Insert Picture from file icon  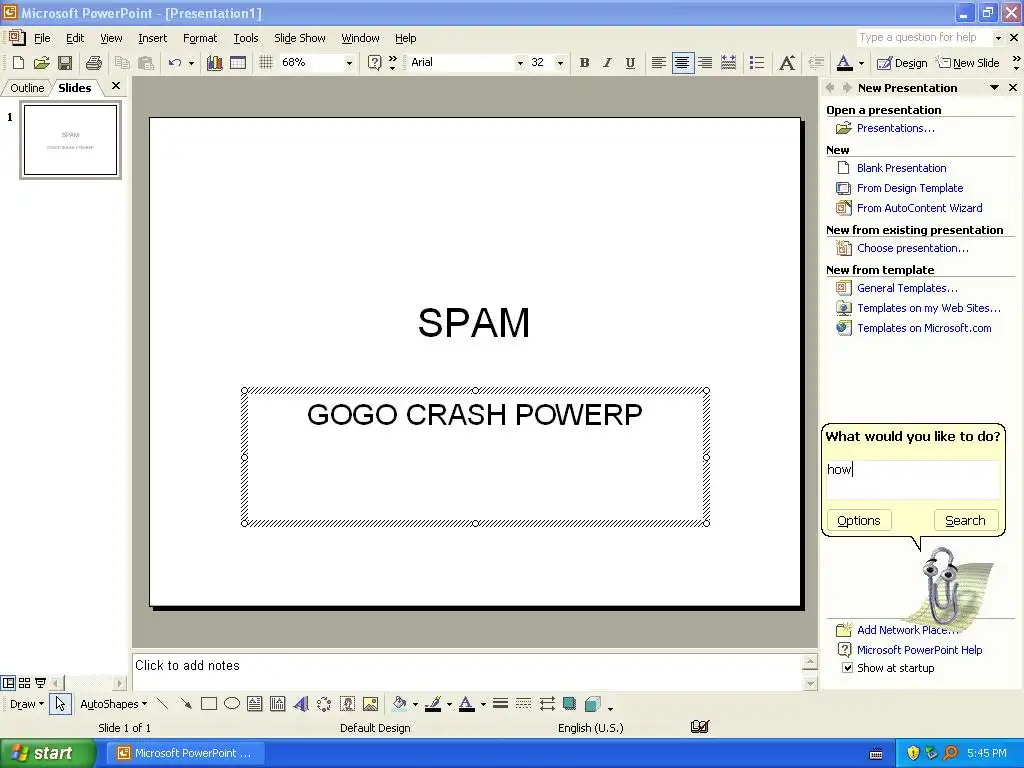(x=370, y=704)
